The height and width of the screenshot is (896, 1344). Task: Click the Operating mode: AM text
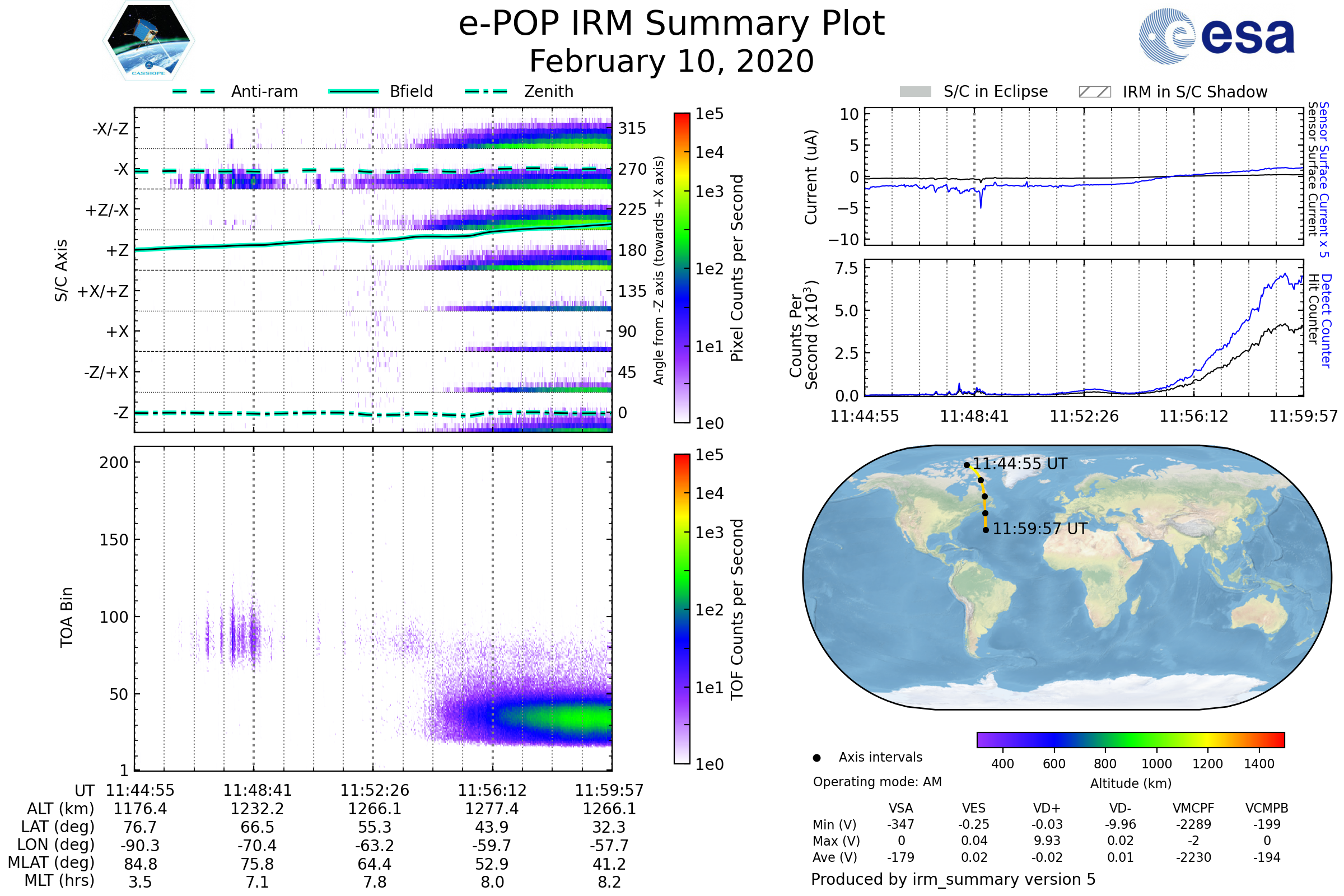click(x=877, y=782)
